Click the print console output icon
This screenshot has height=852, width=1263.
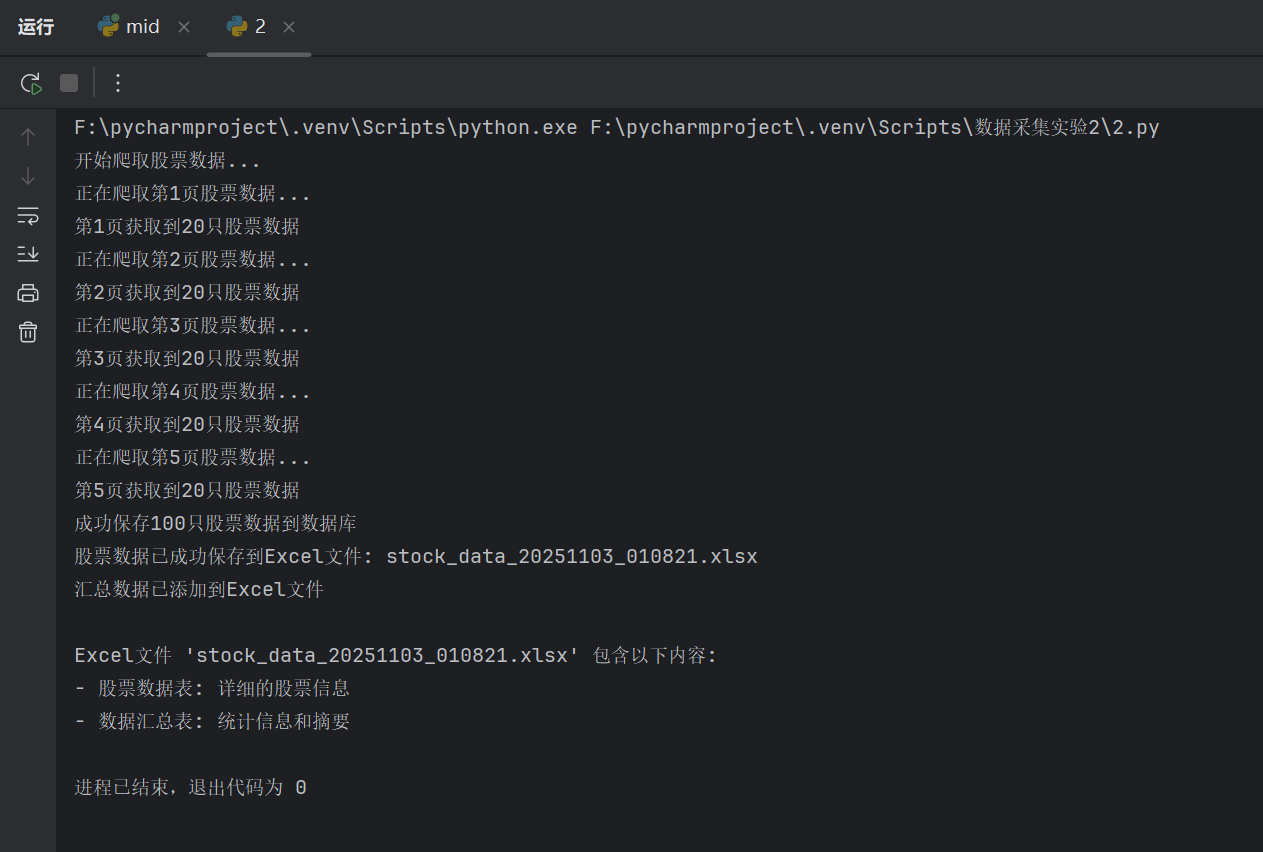coord(28,293)
